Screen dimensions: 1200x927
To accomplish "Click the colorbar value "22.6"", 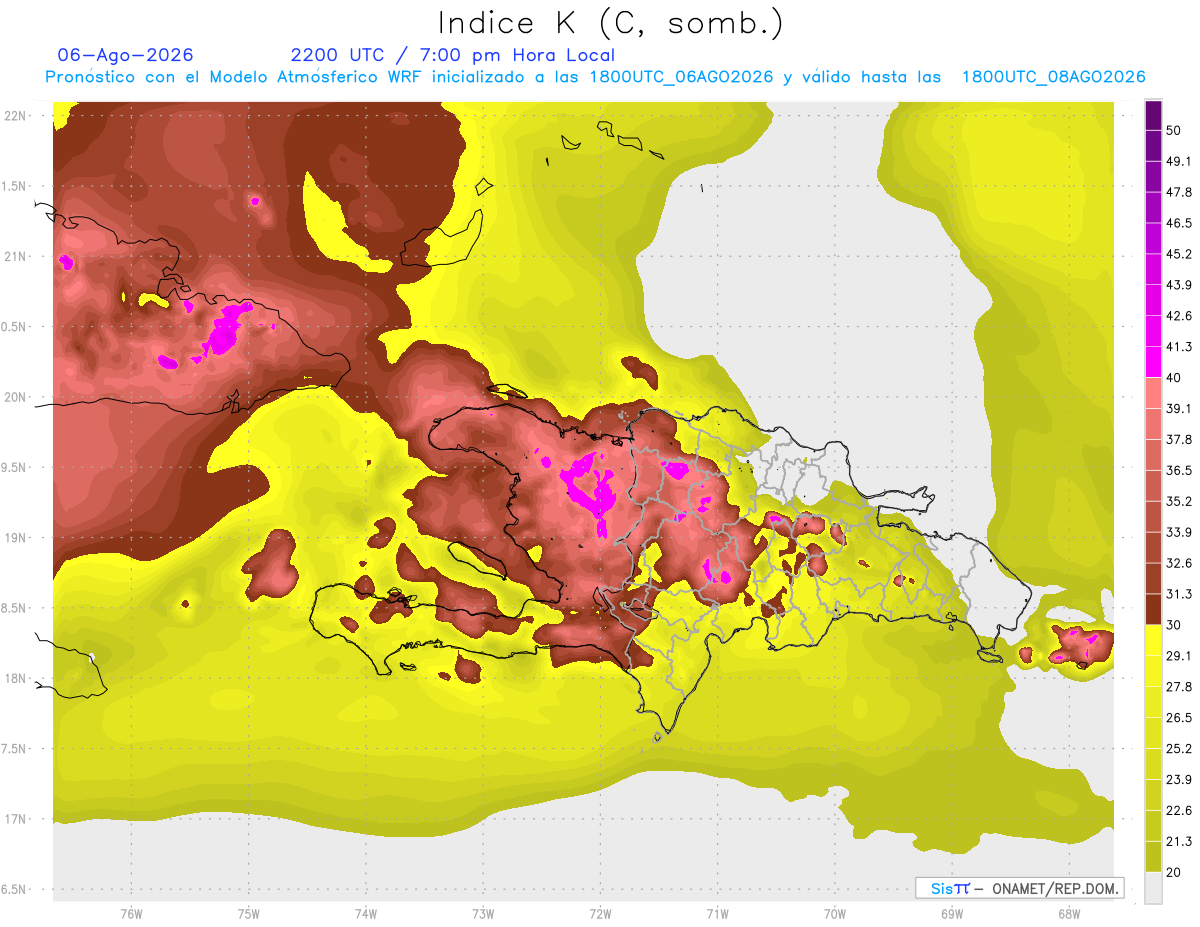I will tap(1179, 811).
